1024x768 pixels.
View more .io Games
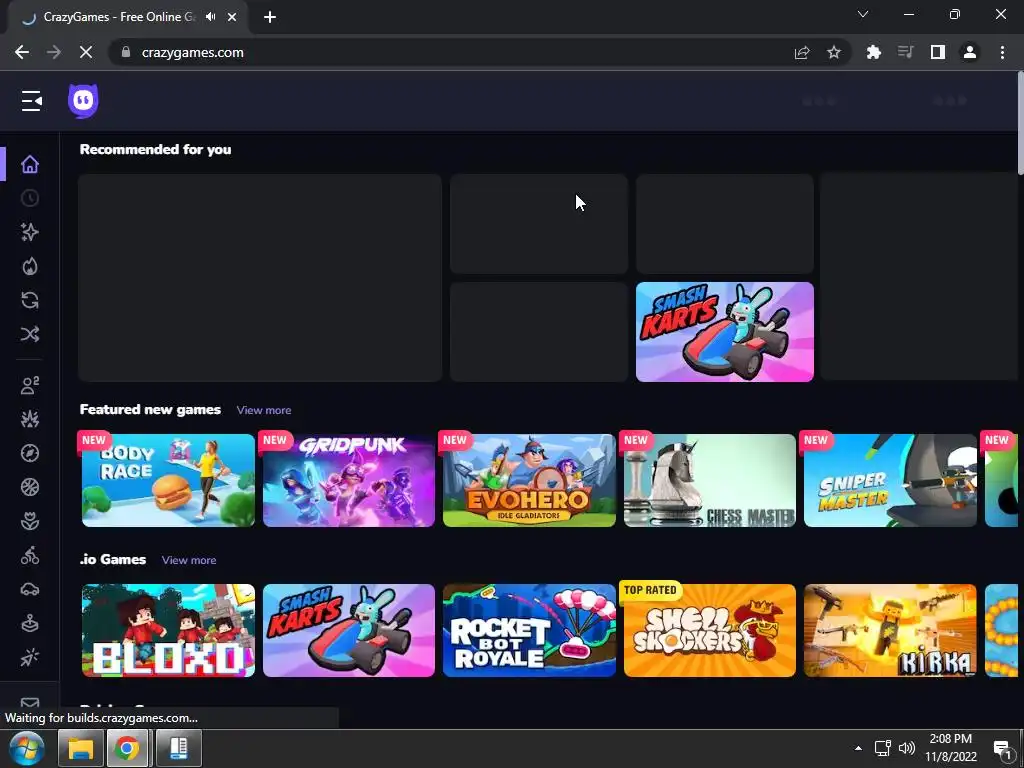[189, 560]
